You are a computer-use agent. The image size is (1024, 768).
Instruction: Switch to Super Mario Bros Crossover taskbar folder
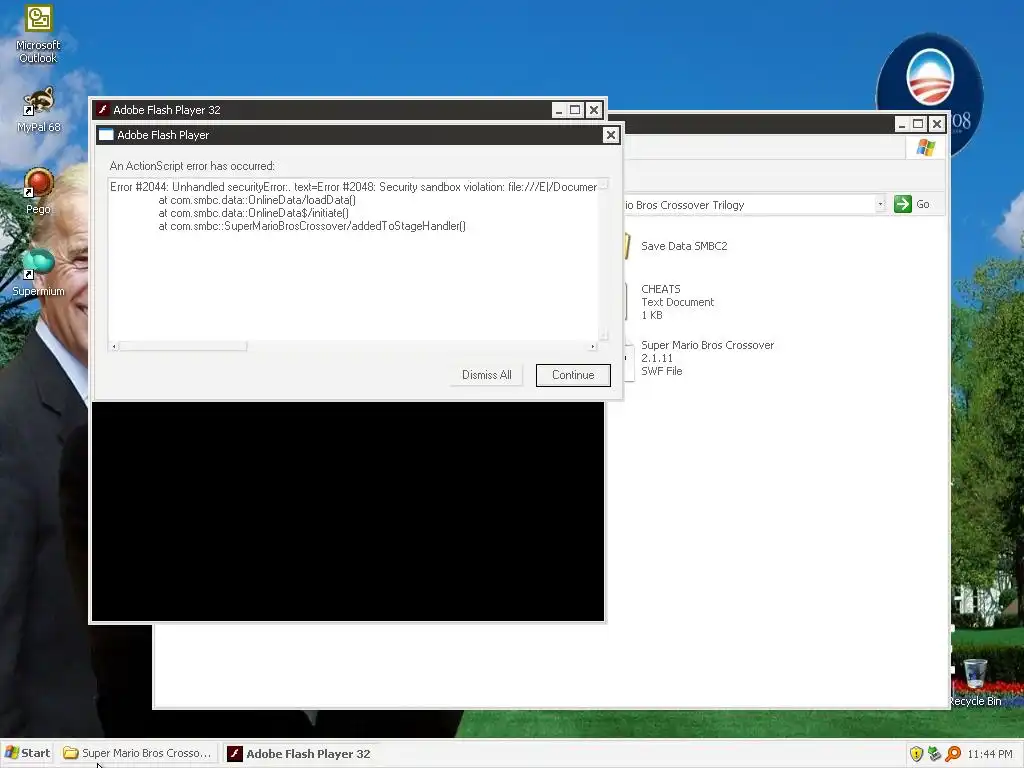[x=137, y=753]
